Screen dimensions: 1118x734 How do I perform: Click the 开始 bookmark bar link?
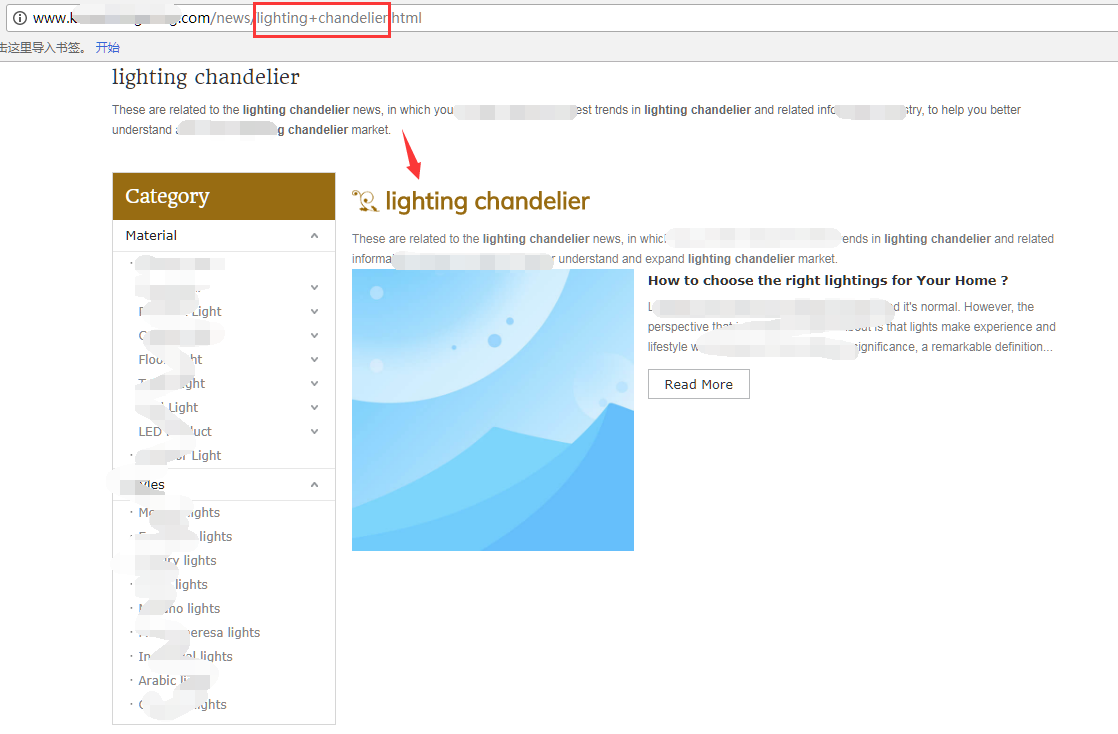click(x=107, y=47)
